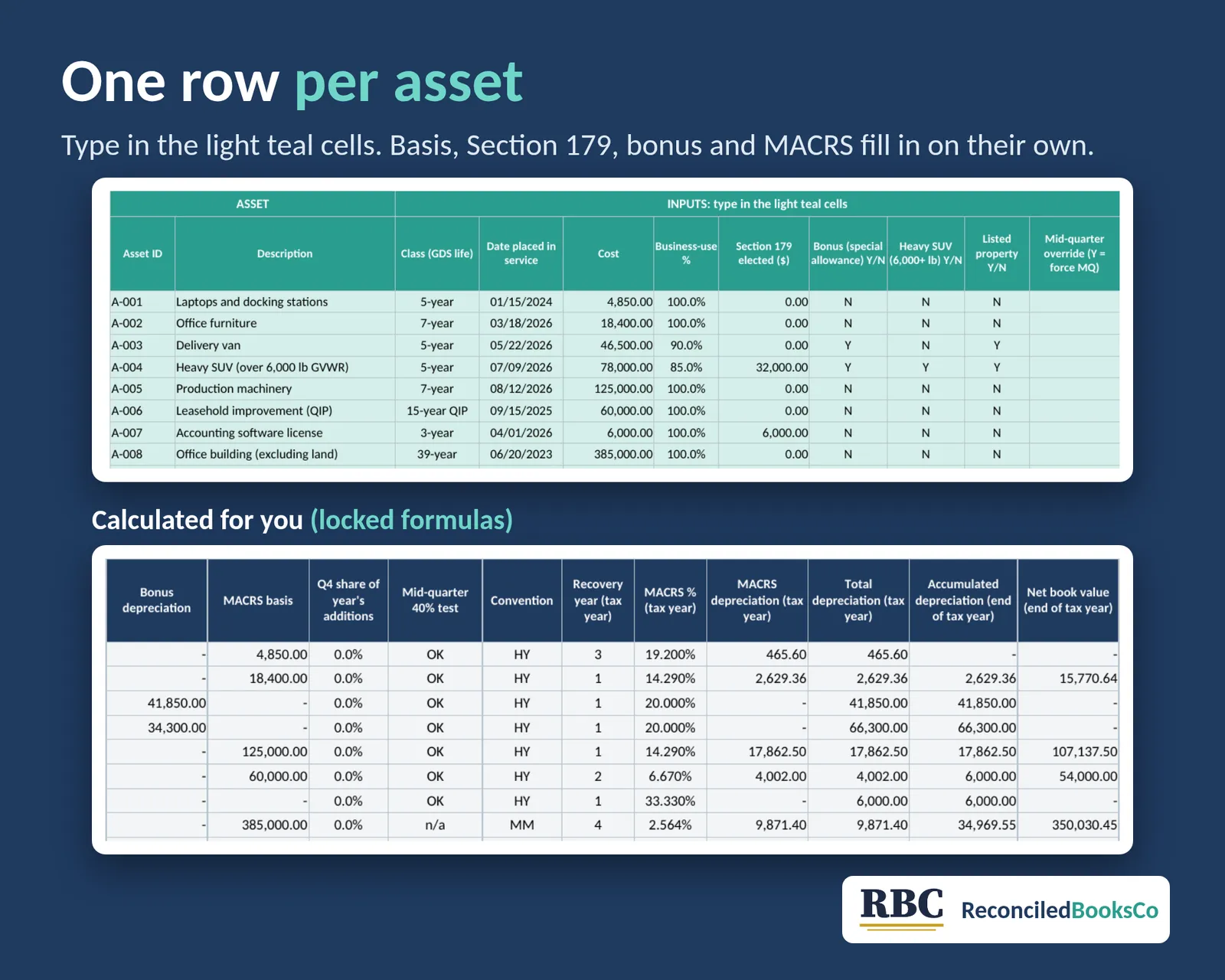Select asset ID cell A-004
Viewport: 1225px width, 980px height.
(x=142, y=367)
